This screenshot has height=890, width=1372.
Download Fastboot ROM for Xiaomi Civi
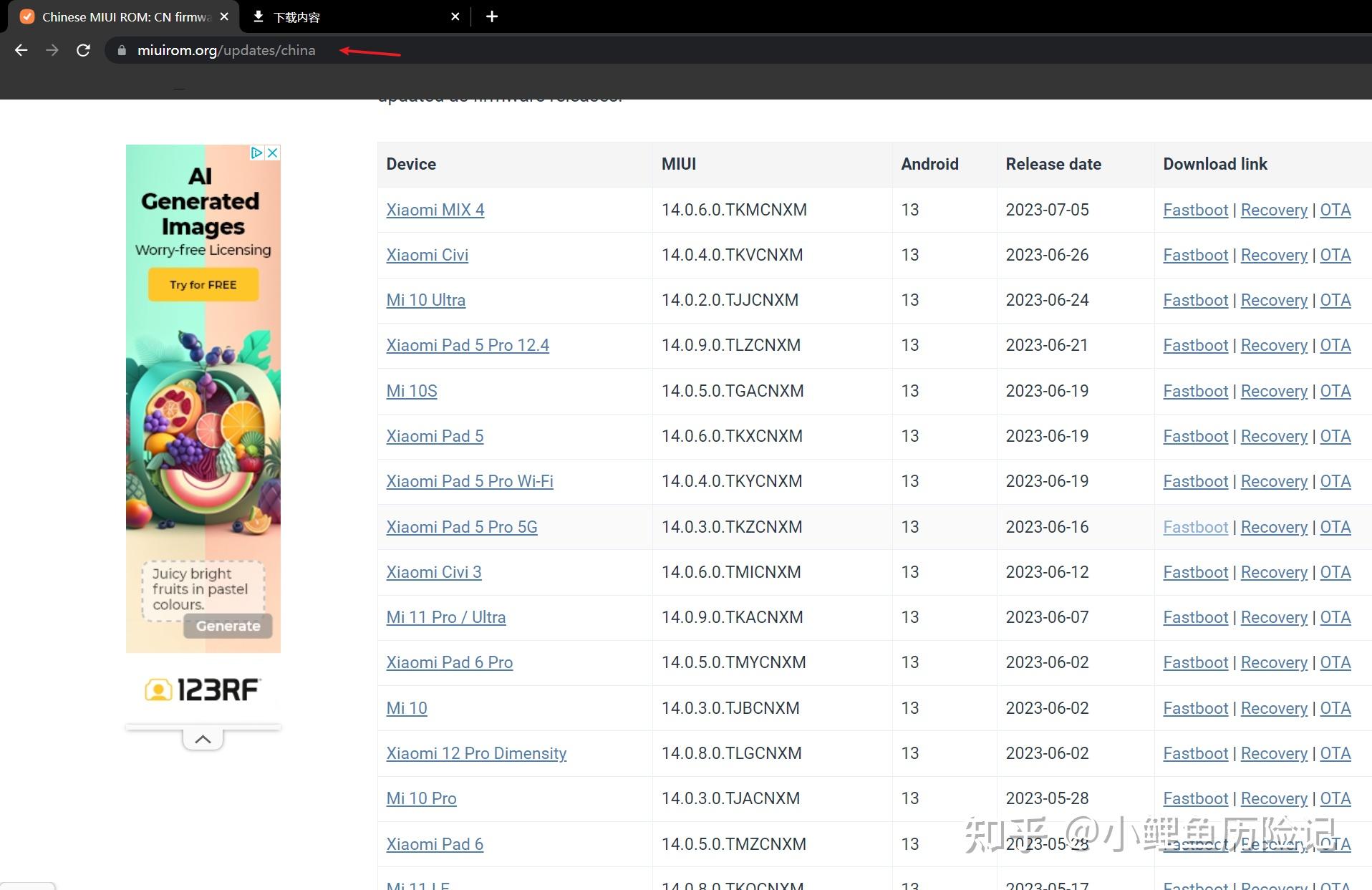coord(1196,255)
